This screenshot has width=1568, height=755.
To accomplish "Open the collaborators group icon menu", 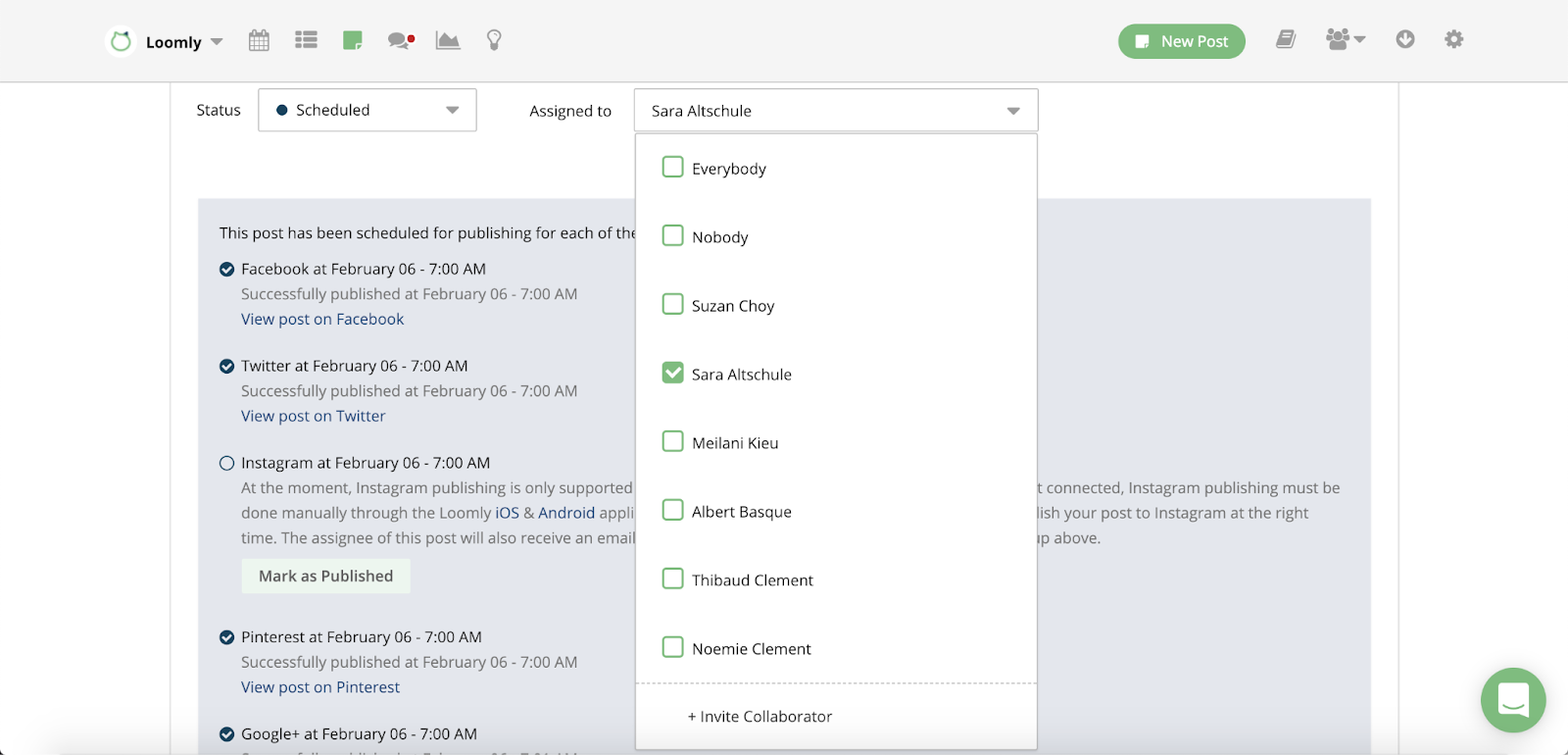I will [x=1346, y=39].
